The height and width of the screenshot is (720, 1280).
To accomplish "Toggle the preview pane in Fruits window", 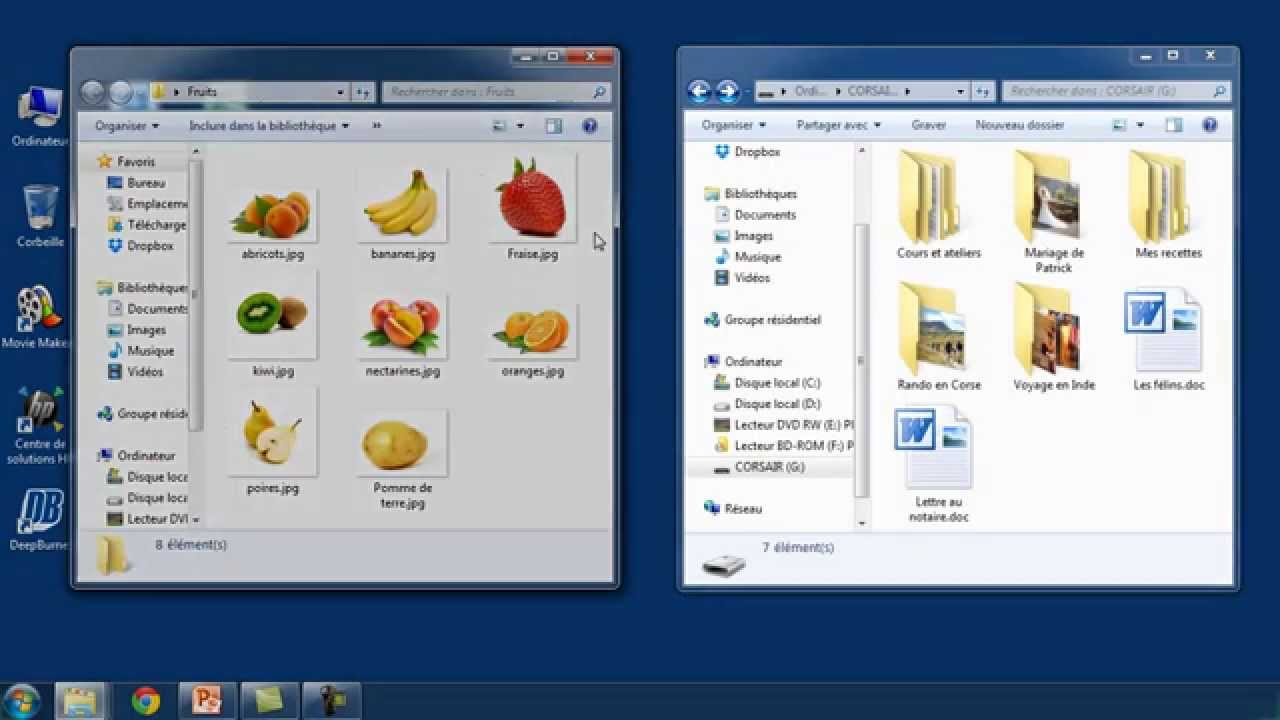I will pos(553,126).
